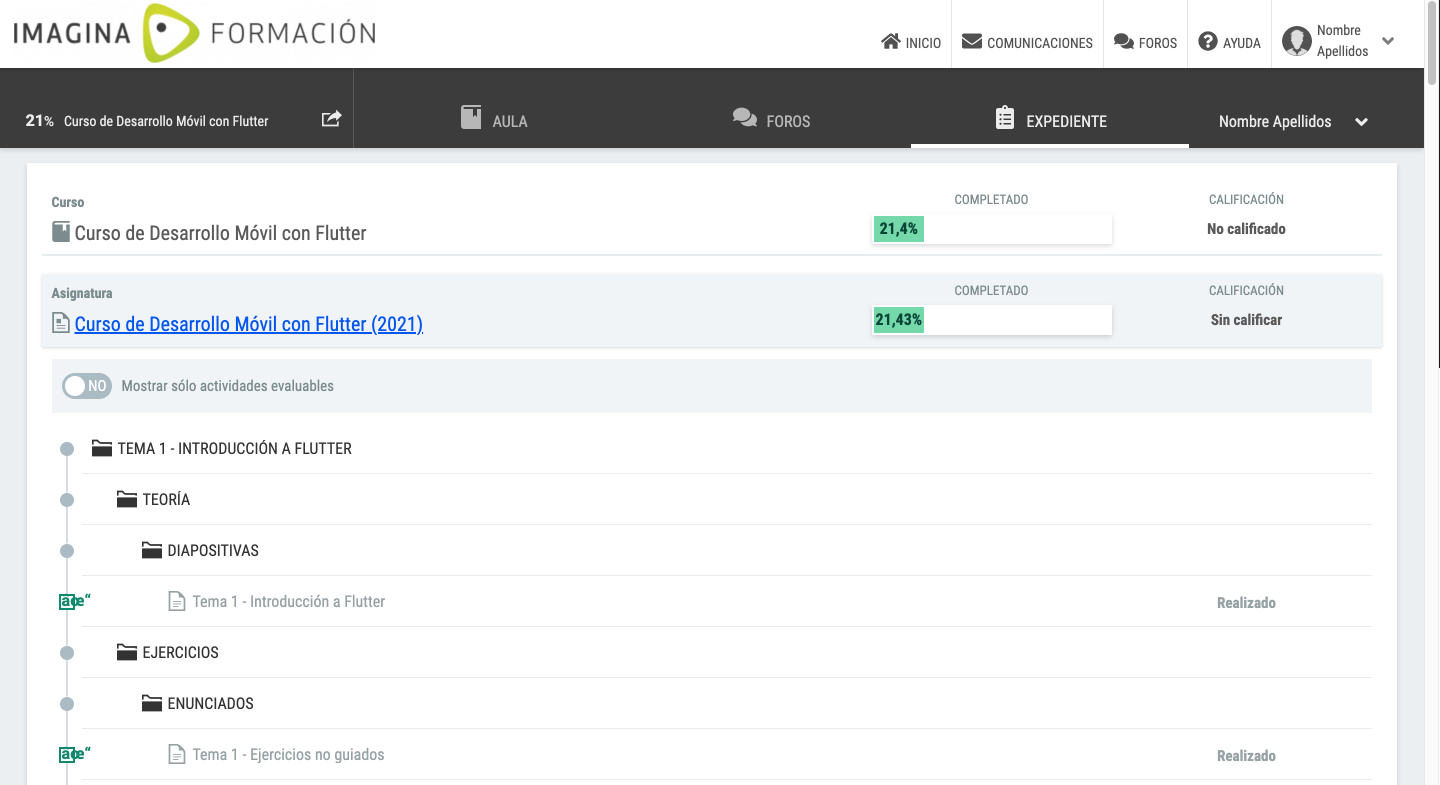Click folder icon of DIAPOSITIVAS
1440x785 pixels.
151,551
